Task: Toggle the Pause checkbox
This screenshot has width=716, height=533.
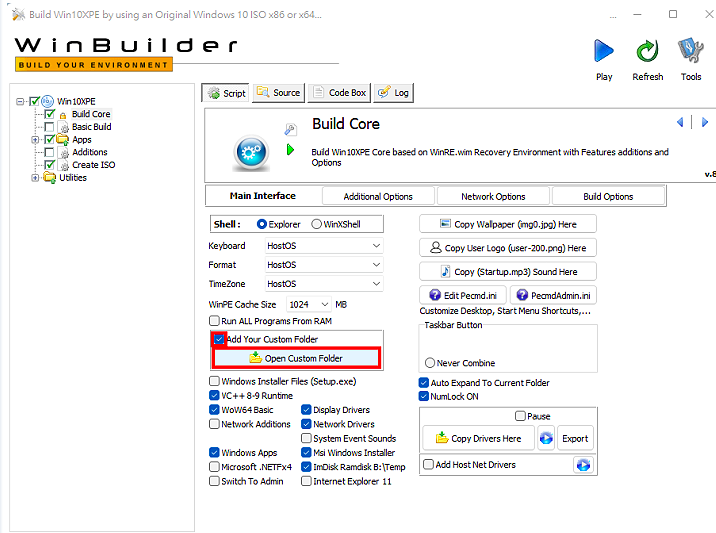Action: 520,416
